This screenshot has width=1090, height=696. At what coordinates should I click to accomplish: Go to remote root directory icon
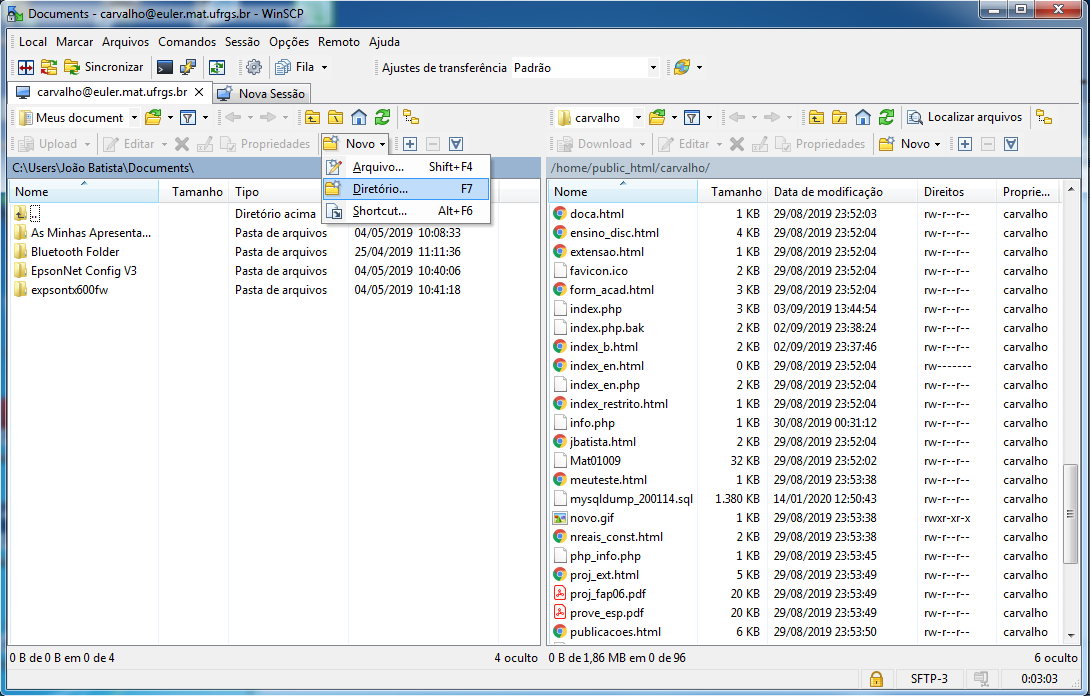pyautogui.click(x=840, y=118)
